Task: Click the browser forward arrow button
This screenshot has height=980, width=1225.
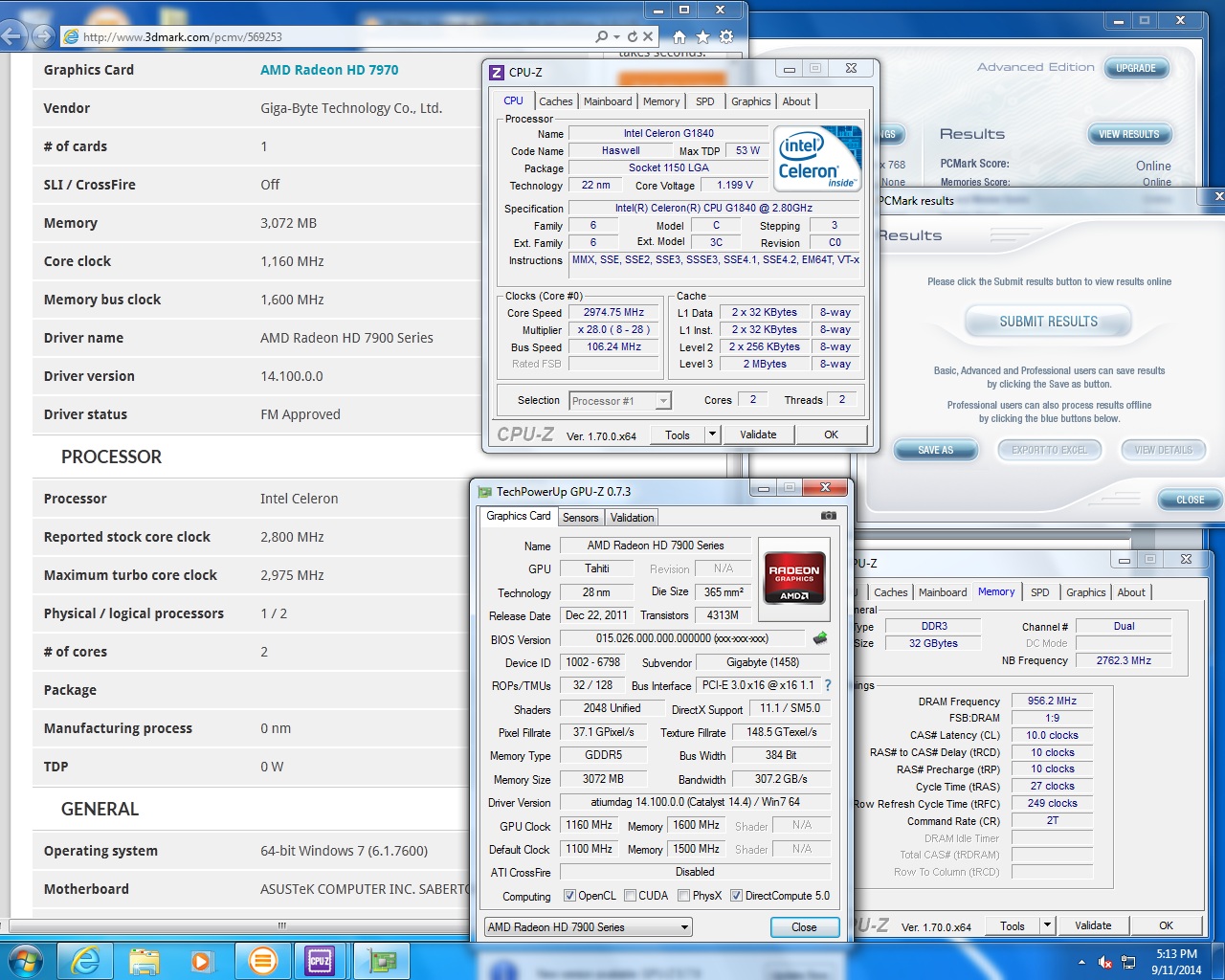Action: [43, 36]
